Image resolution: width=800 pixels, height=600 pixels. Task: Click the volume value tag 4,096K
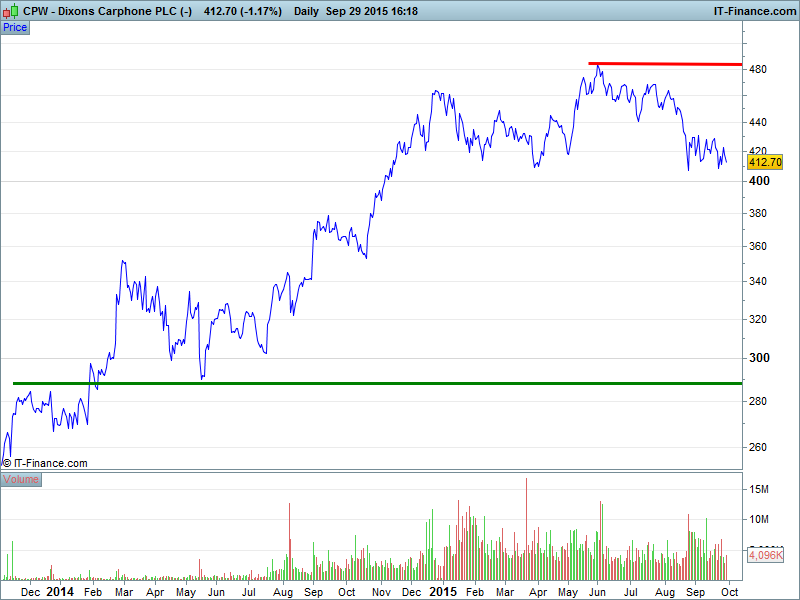(765, 553)
